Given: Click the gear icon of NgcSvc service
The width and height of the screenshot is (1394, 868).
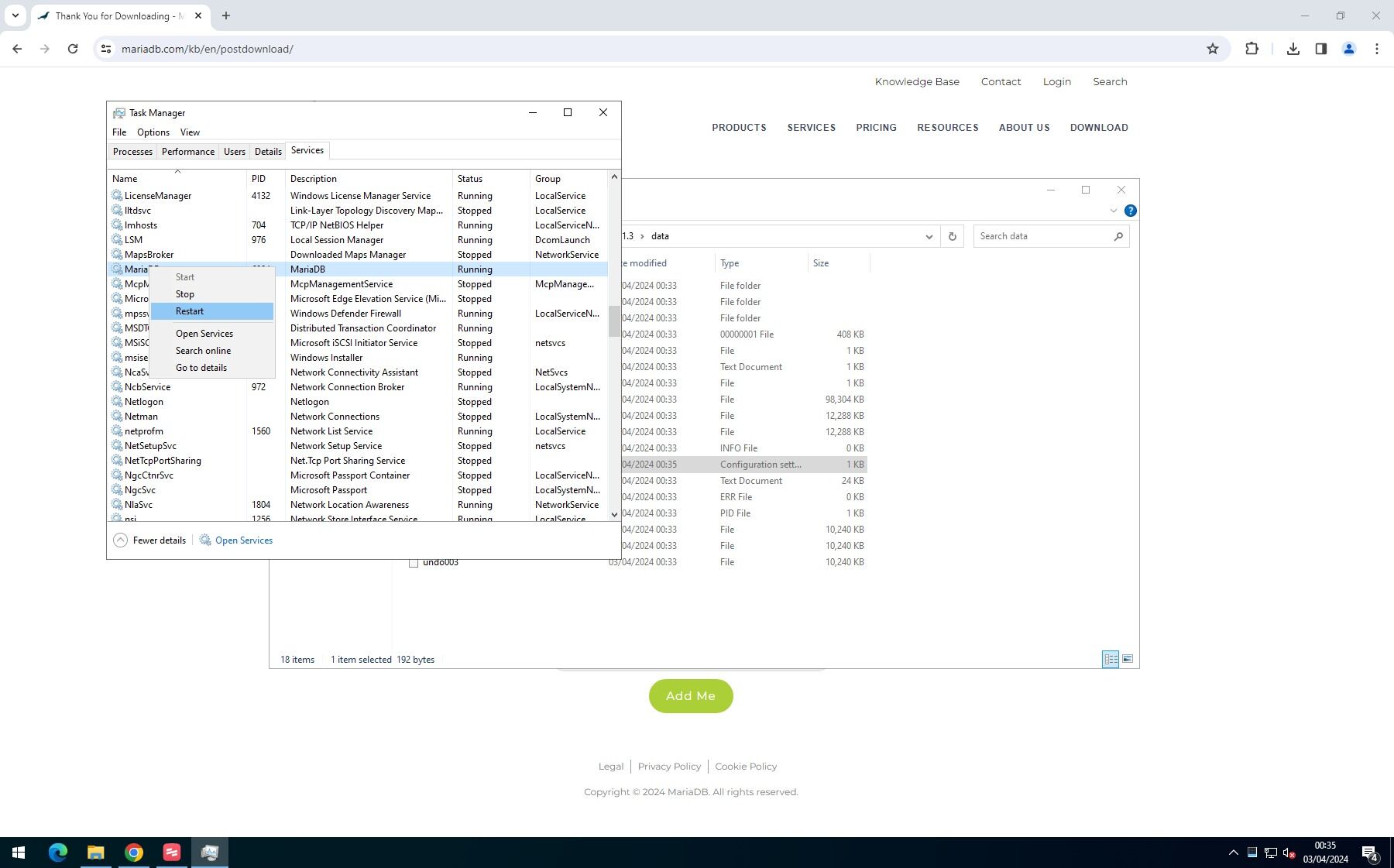Looking at the screenshot, I should click(x=117, y=490).
